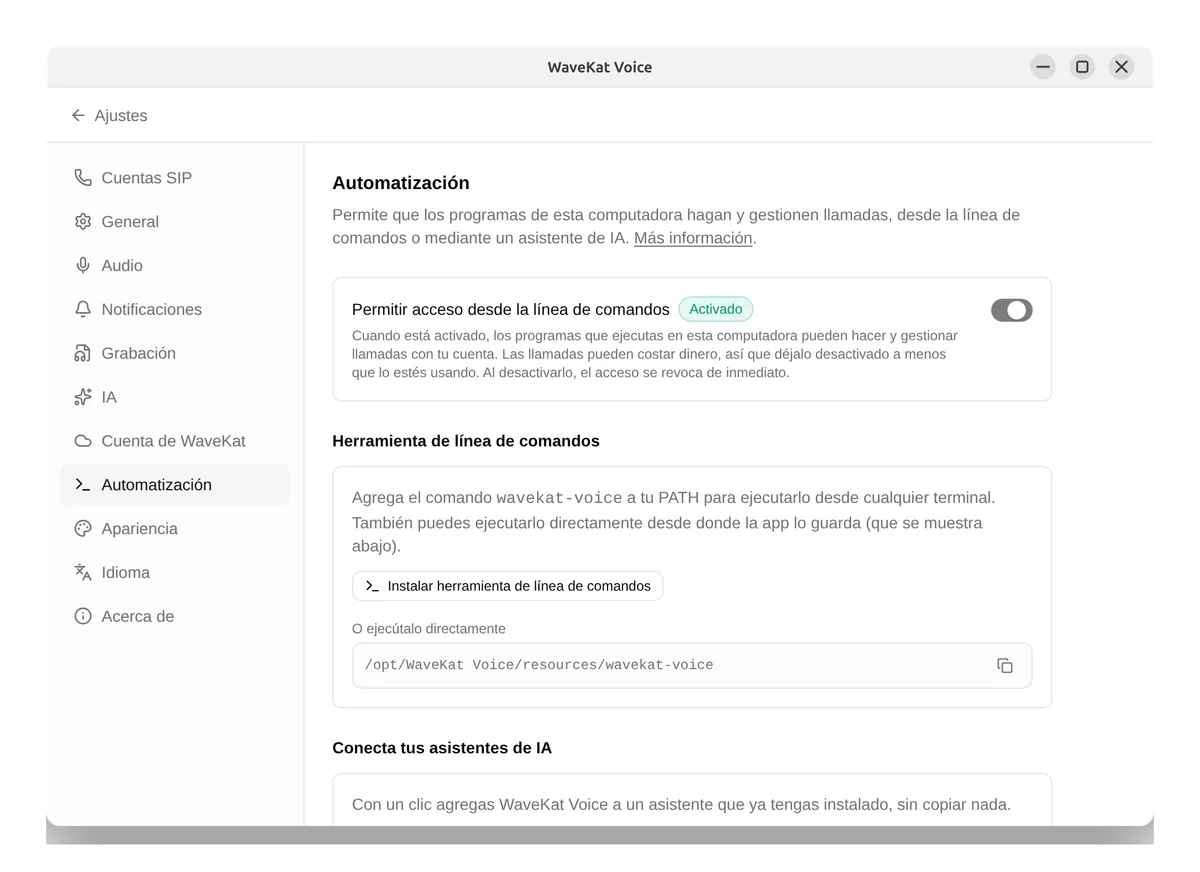Screen dimensions: 1200x872
Task: Follow the Más información link
Action: tap(693, 238)
